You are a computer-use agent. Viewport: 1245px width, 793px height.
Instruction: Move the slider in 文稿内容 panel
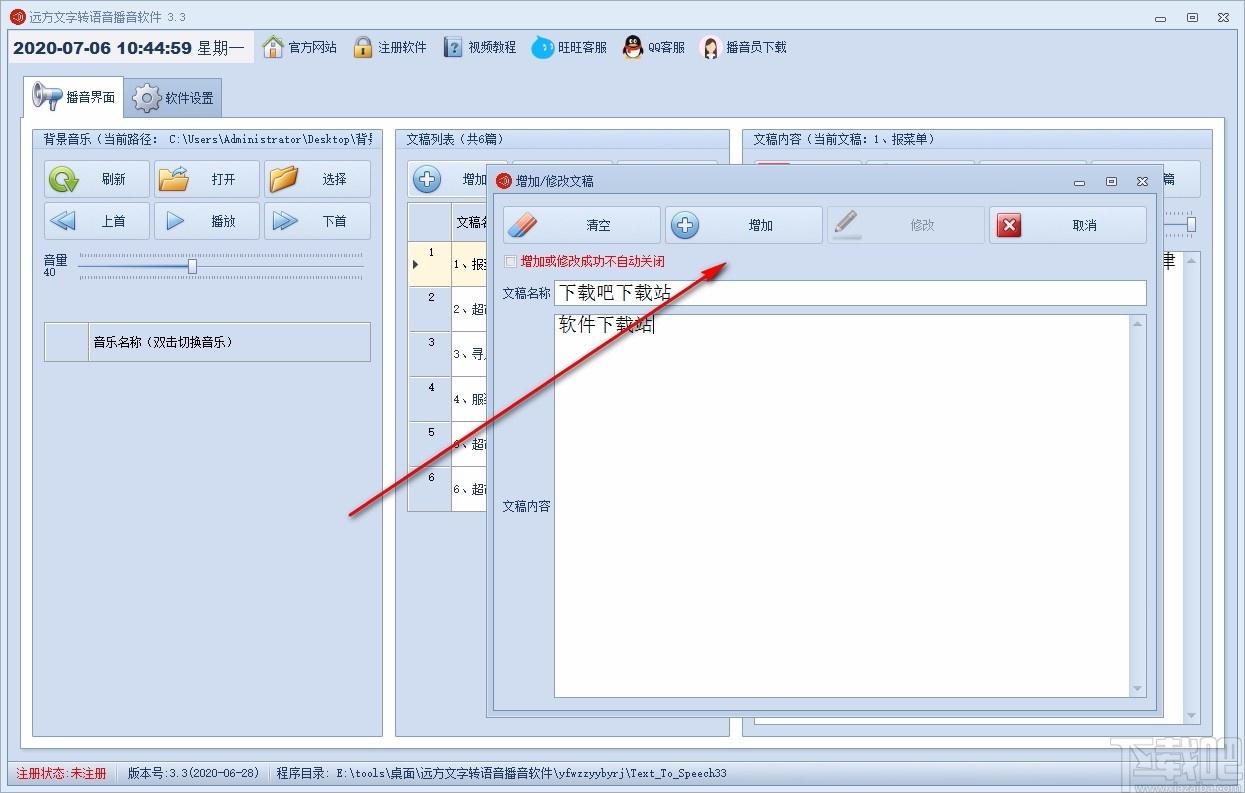click(x=1191, y=225)
